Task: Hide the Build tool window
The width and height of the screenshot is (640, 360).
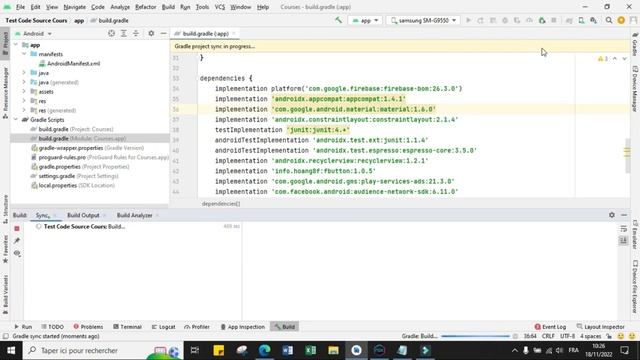Action: (x=624, y=215)
